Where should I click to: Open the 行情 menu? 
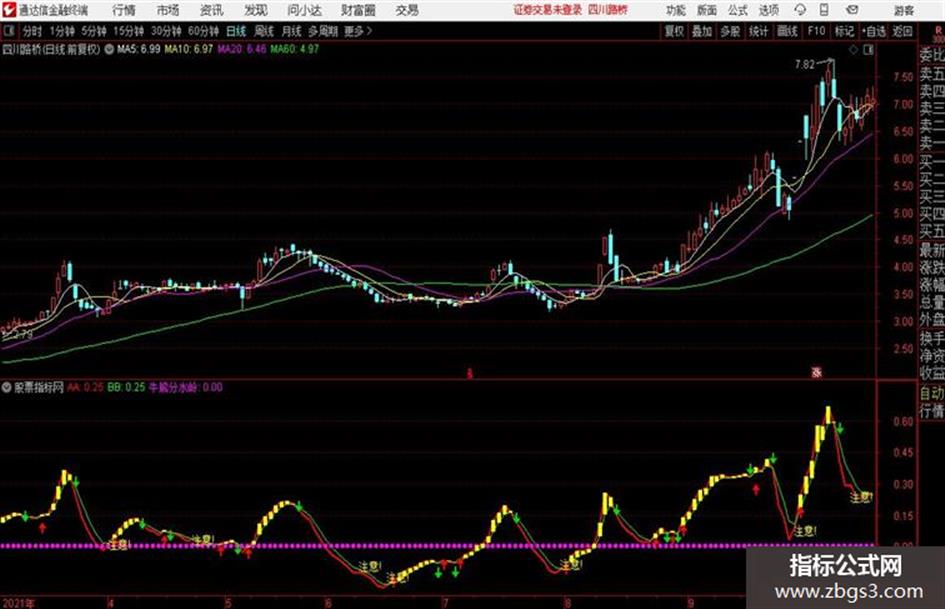pos(124,10)
